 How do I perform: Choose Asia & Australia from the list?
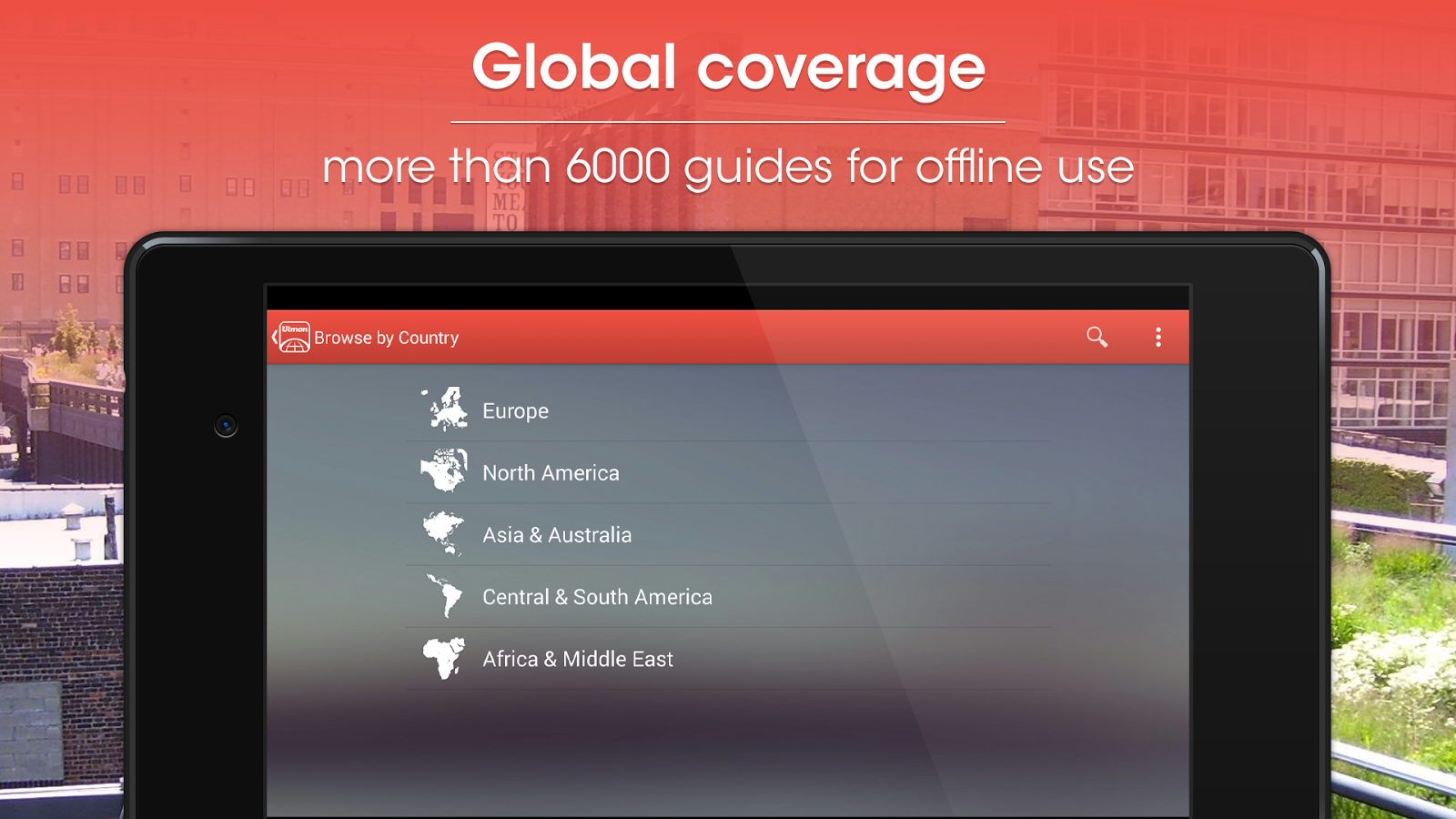728,535
